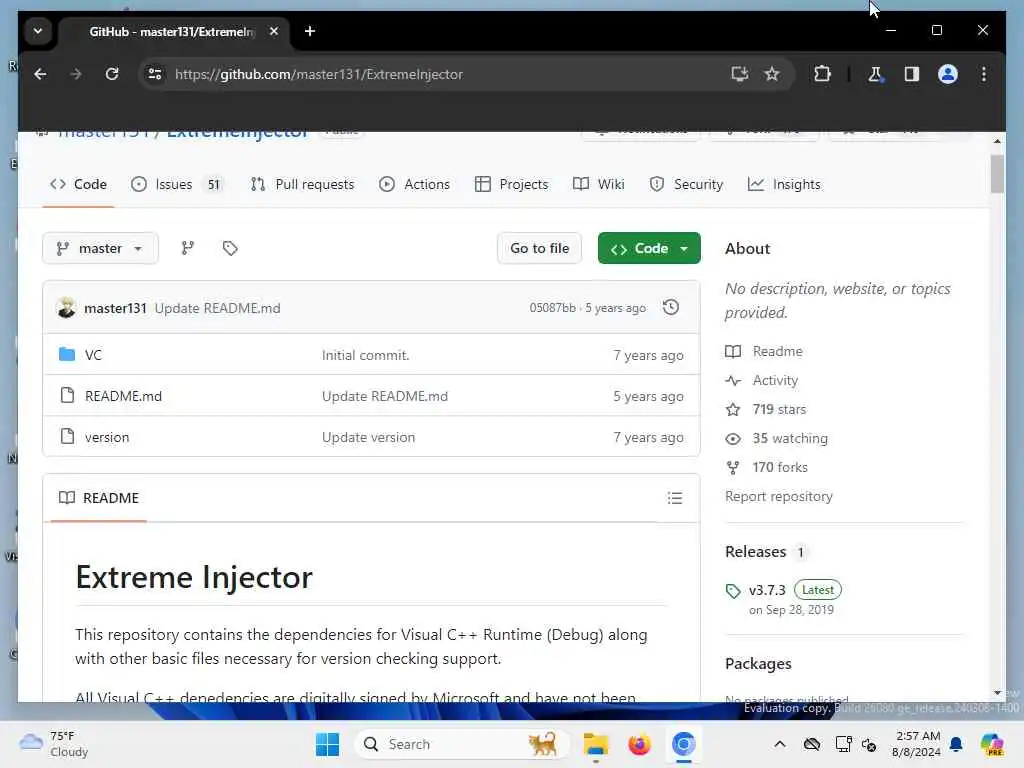Click the Go to file button
Screen dimensions: 1024x768
pos(539,248)
